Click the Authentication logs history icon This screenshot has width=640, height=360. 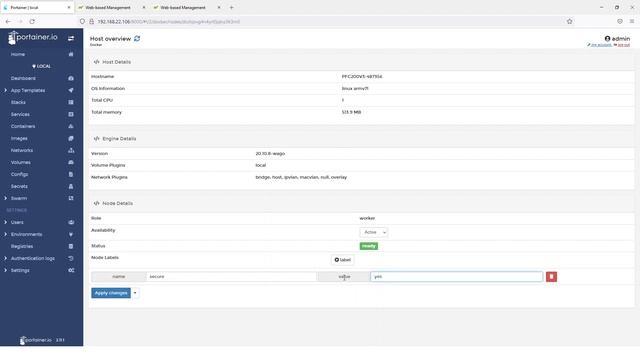71,258
